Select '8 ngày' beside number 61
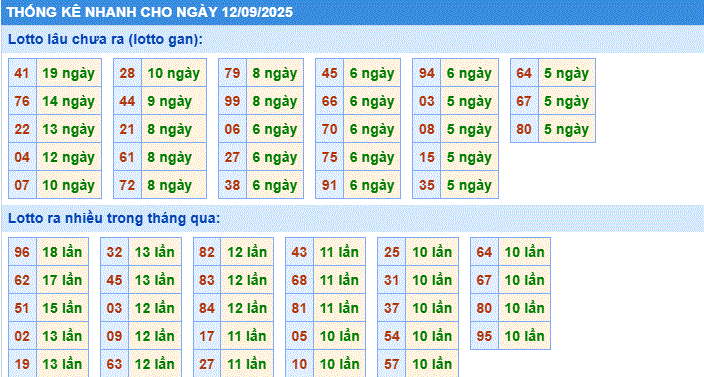Viewport: 704px width, 377px height. 174,157
